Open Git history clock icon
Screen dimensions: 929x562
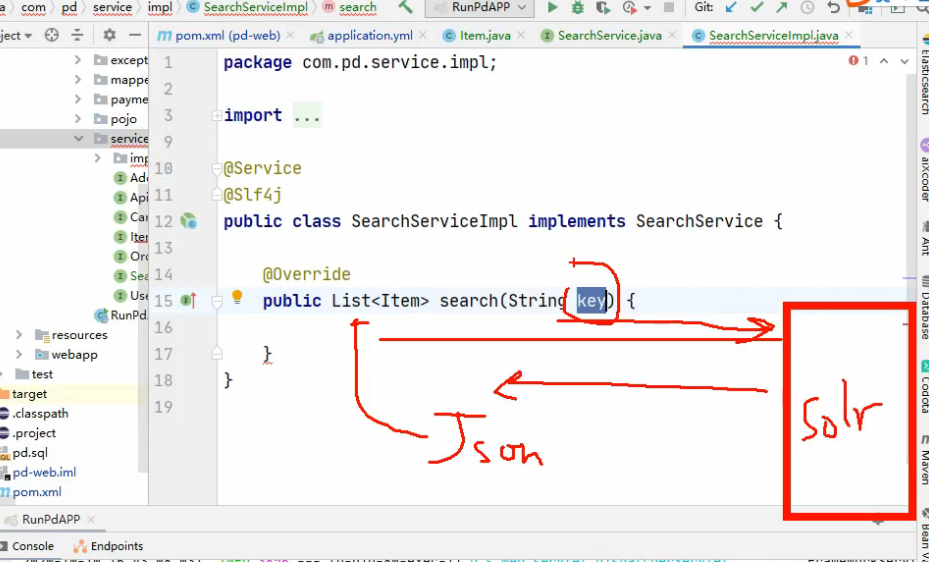808,8
